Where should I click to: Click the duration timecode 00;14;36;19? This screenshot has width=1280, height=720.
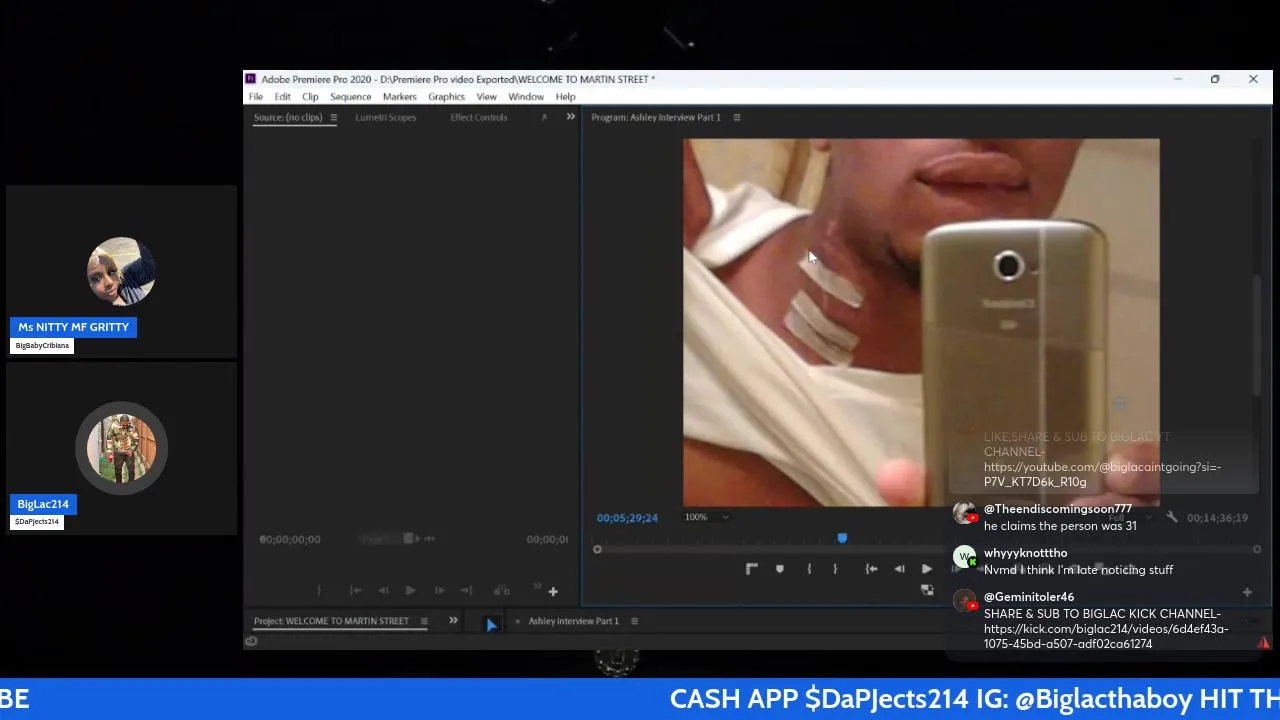point(1217,518)
